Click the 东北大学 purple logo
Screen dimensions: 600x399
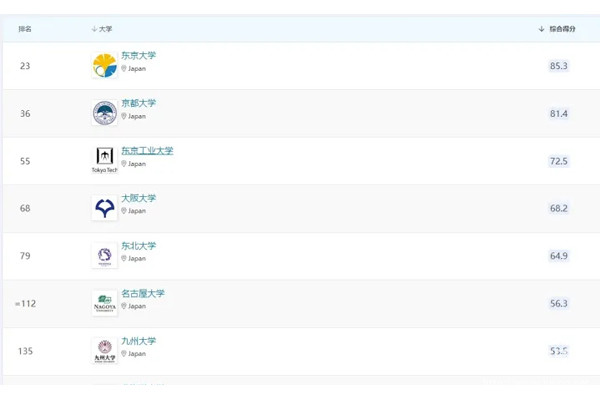(x=104, y=255)
